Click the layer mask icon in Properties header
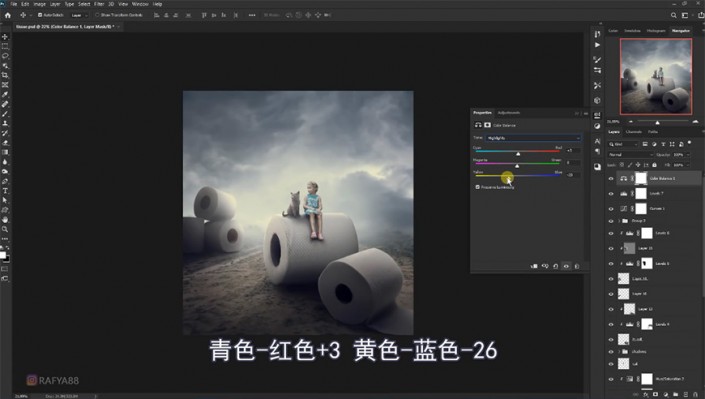The height and width of the screenshot is (399, 705). [x=487, y=125]
